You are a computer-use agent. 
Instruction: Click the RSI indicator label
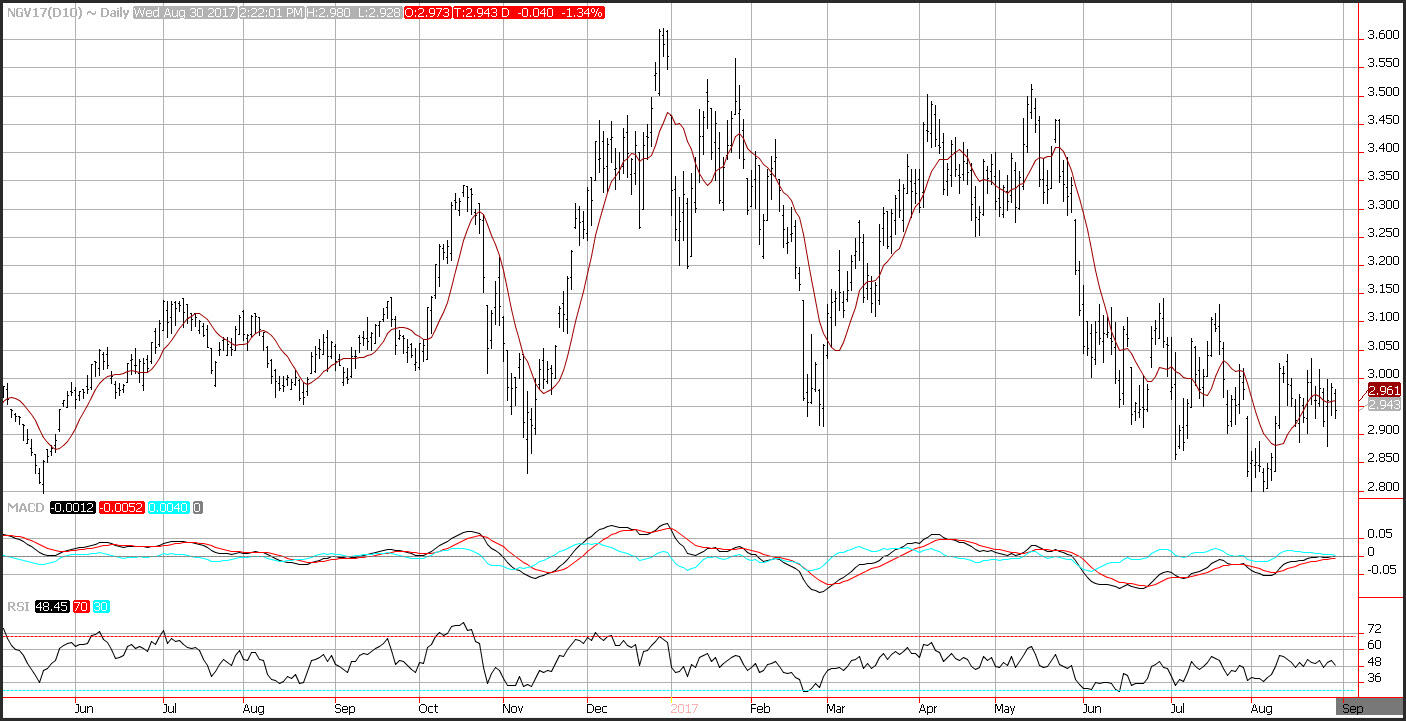tap(17, 606)
